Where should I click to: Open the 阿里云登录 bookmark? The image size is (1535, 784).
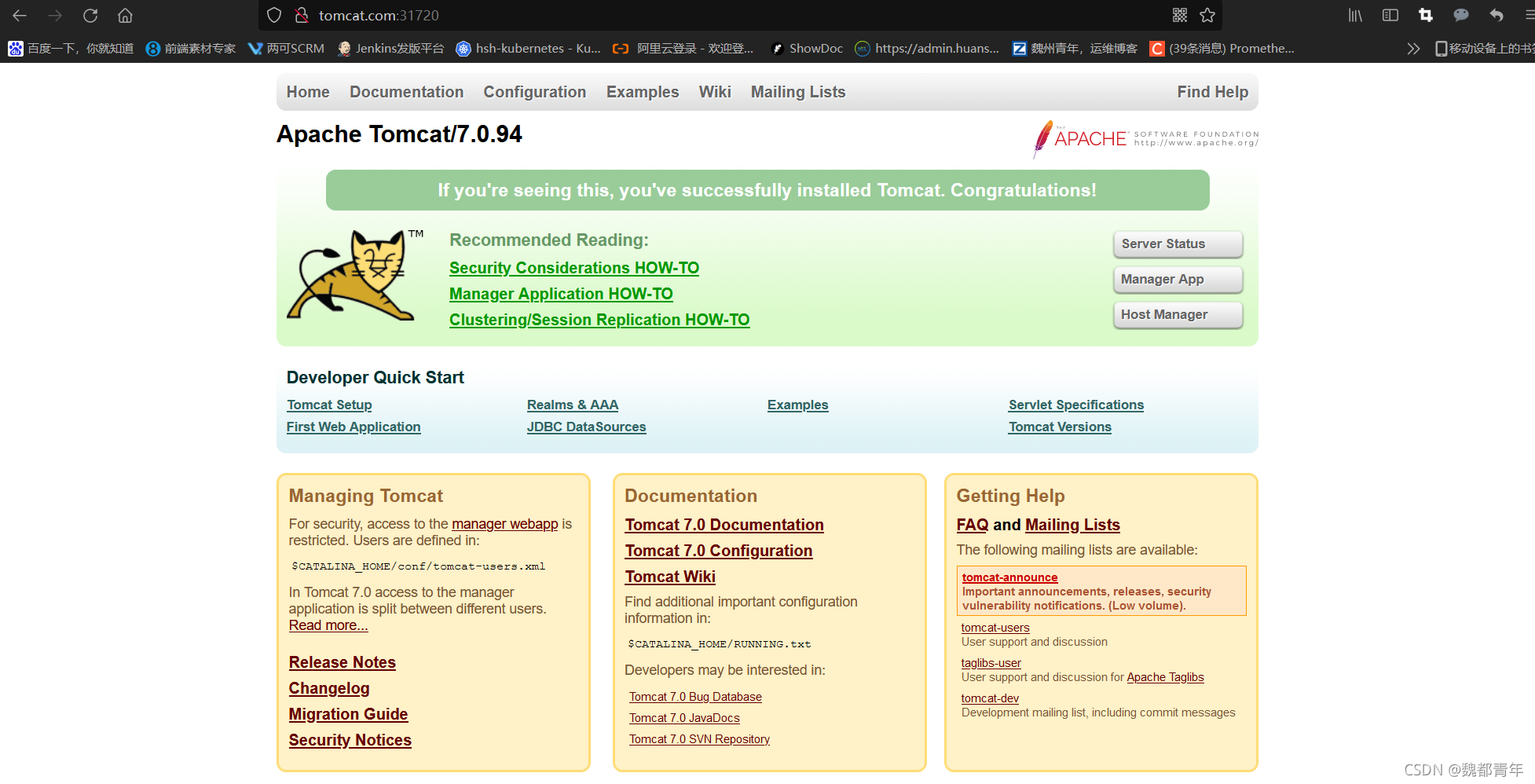(683, 49)
